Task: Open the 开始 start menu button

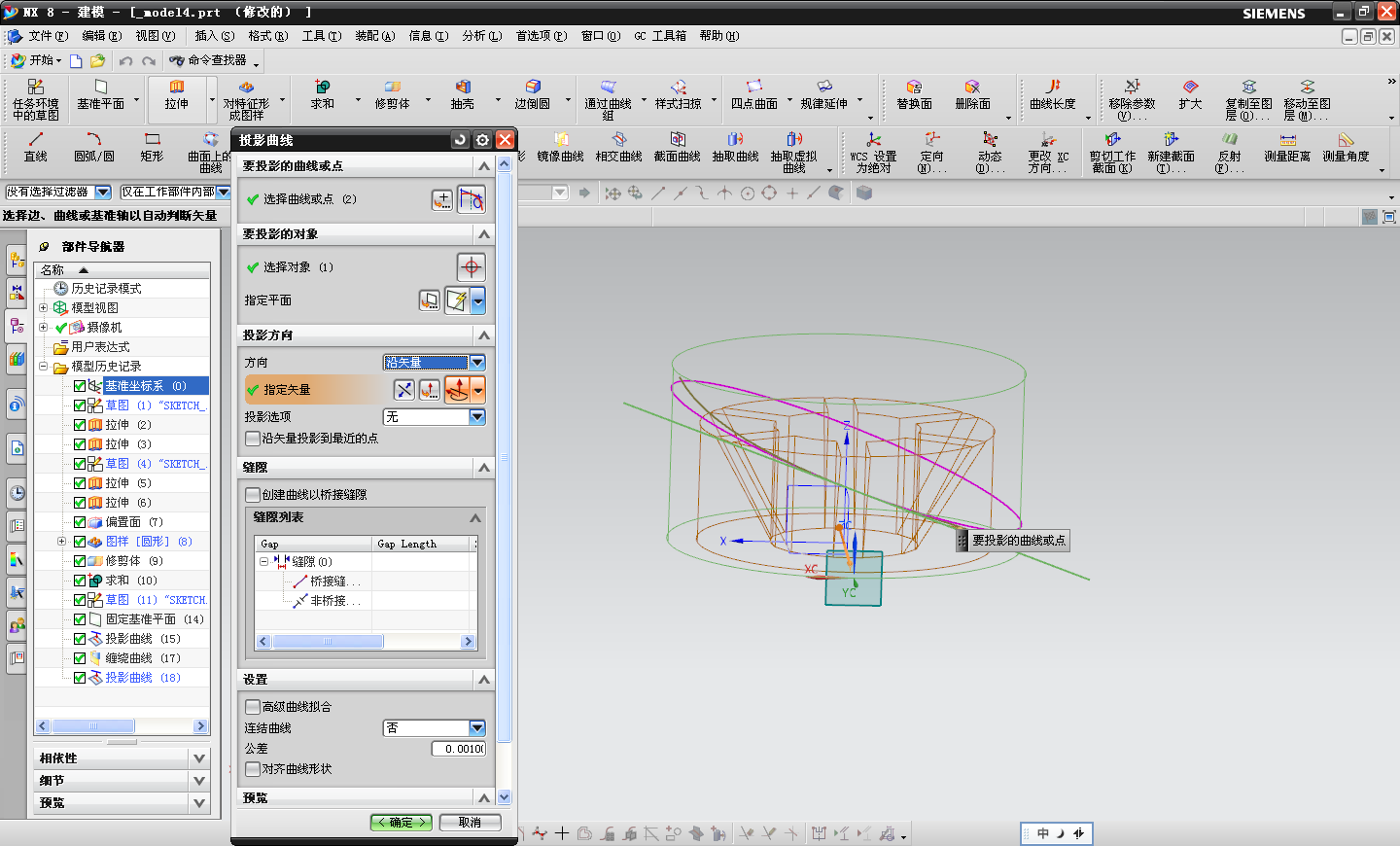Action: 36,60
